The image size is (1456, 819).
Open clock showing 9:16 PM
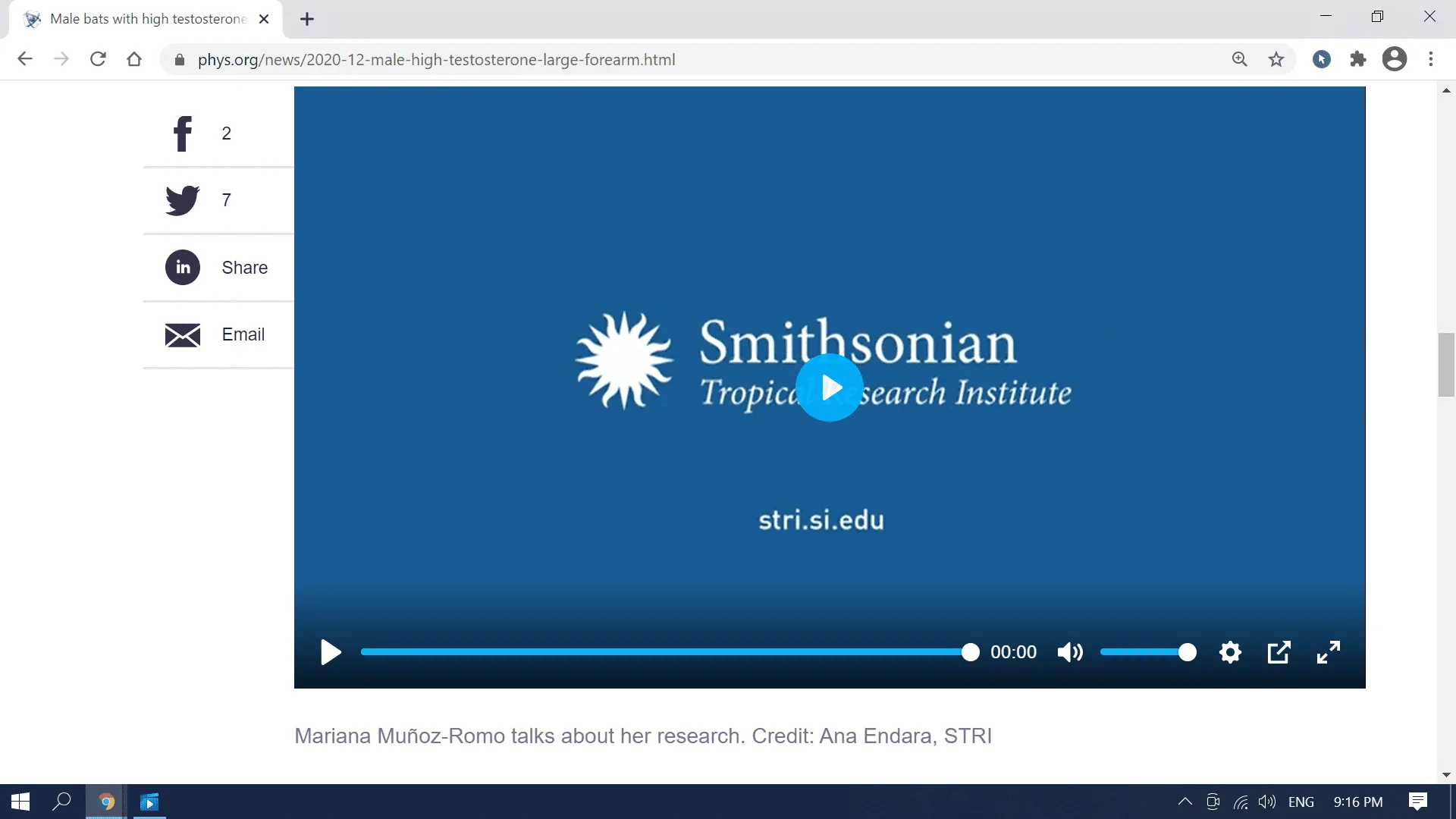click(1358, 802)
